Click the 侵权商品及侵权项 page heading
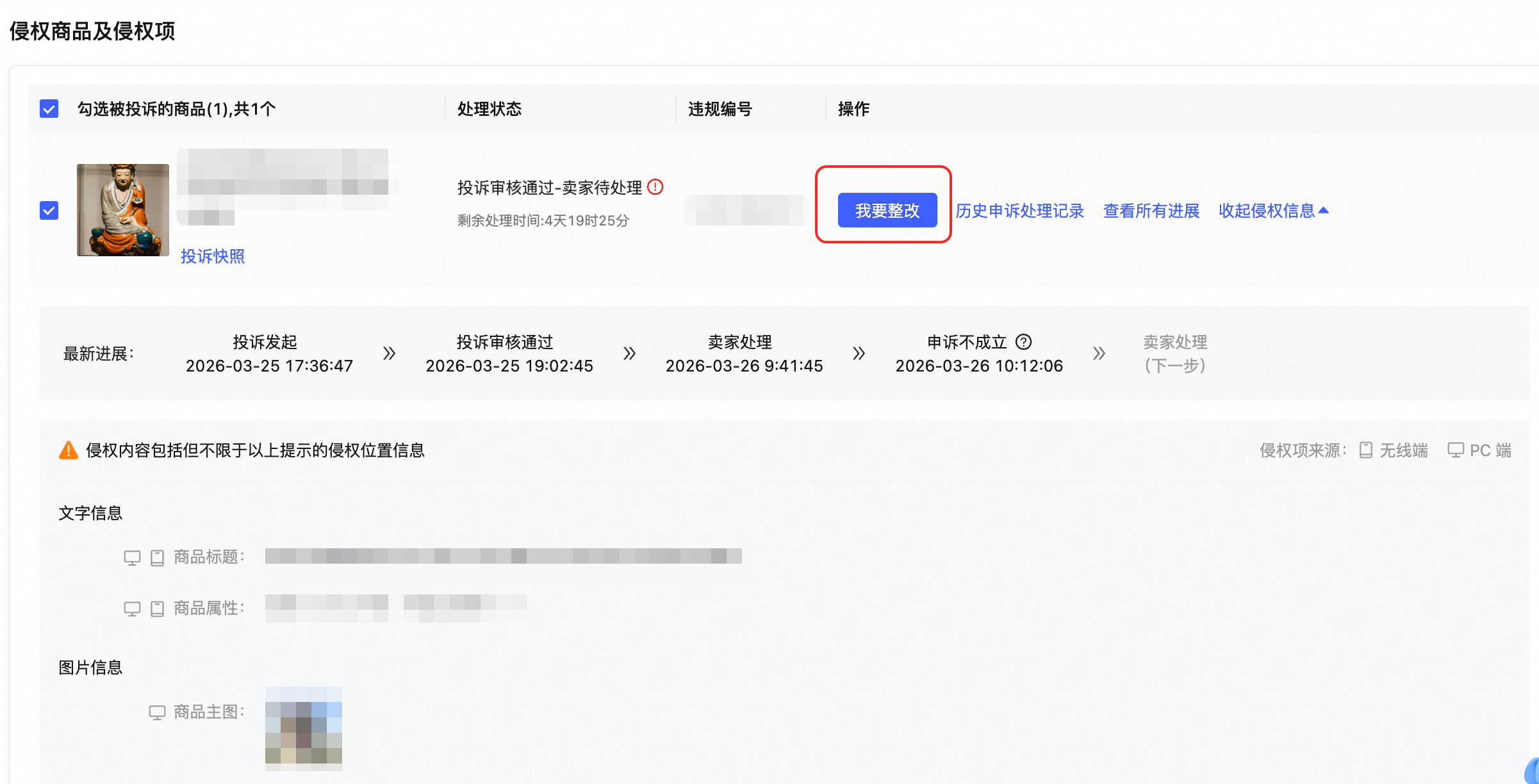This screenshot has width=1539, height=784. pyautogui.click(x=92, y=31)
